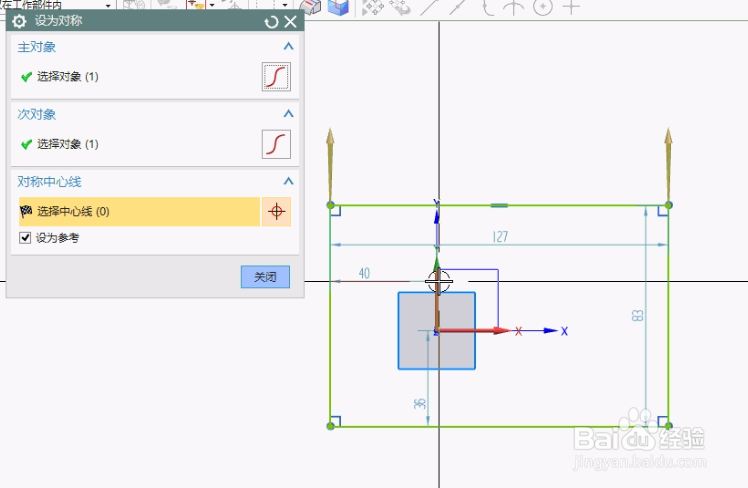Click the centerline crosshair selection icon
748x488 pixels.
[276, 211]
